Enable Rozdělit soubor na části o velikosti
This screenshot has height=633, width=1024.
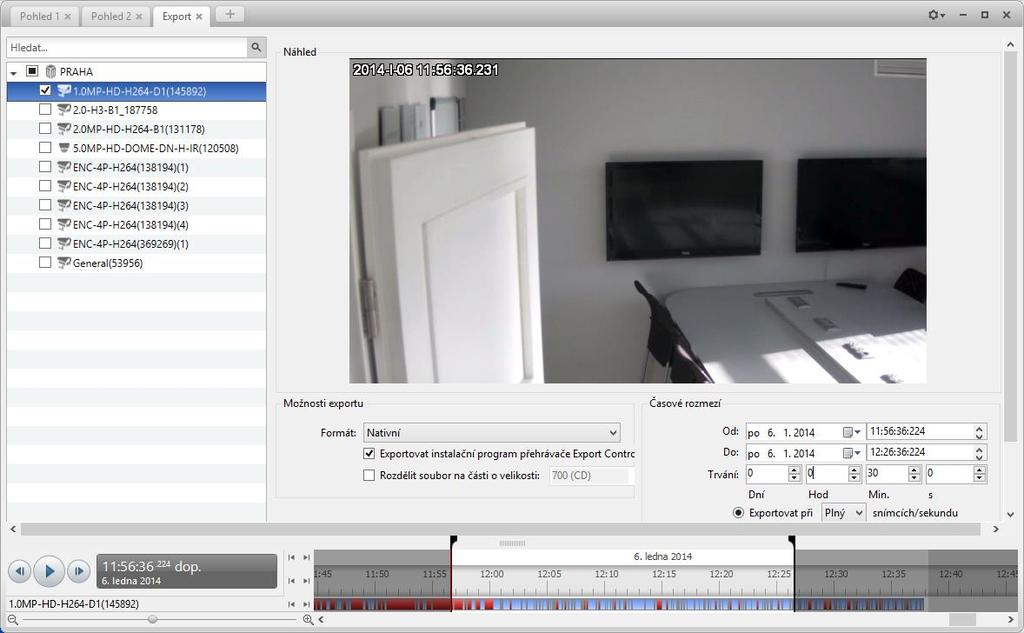369,476
